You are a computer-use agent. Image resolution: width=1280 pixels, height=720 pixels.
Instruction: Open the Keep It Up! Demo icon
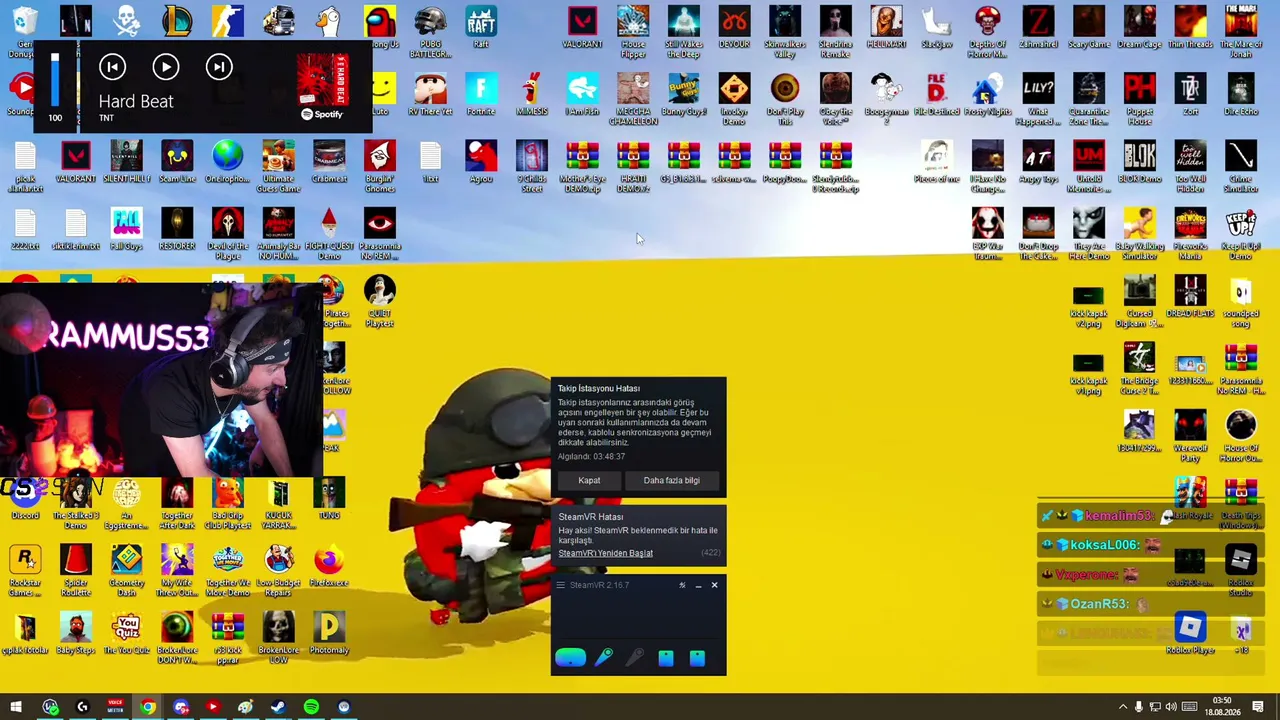[1241, 234]
